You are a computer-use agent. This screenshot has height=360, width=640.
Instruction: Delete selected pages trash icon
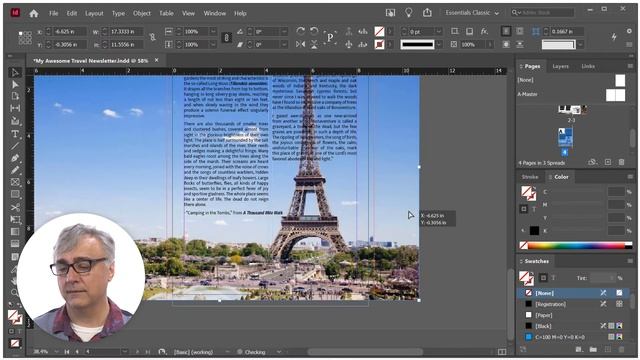point(621,162)
